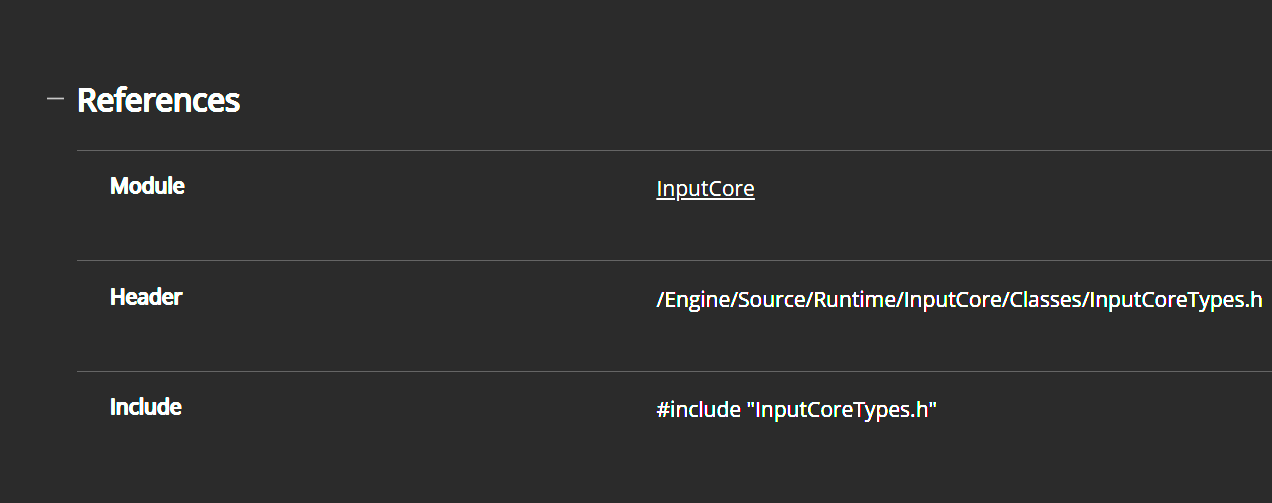Click the leading slash of the header path
This screenshot has height=503, width=1272.
point(660,300)
